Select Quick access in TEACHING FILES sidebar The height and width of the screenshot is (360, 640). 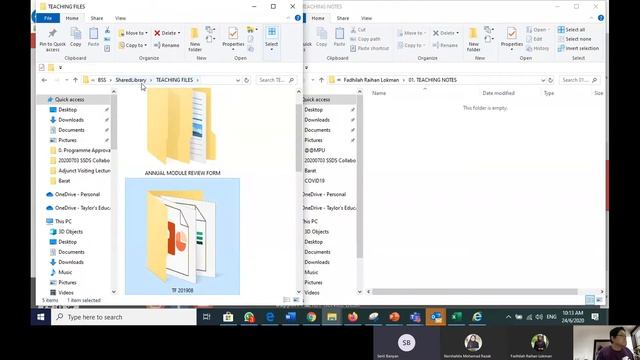pyautogui.click(x=69, y=100)
